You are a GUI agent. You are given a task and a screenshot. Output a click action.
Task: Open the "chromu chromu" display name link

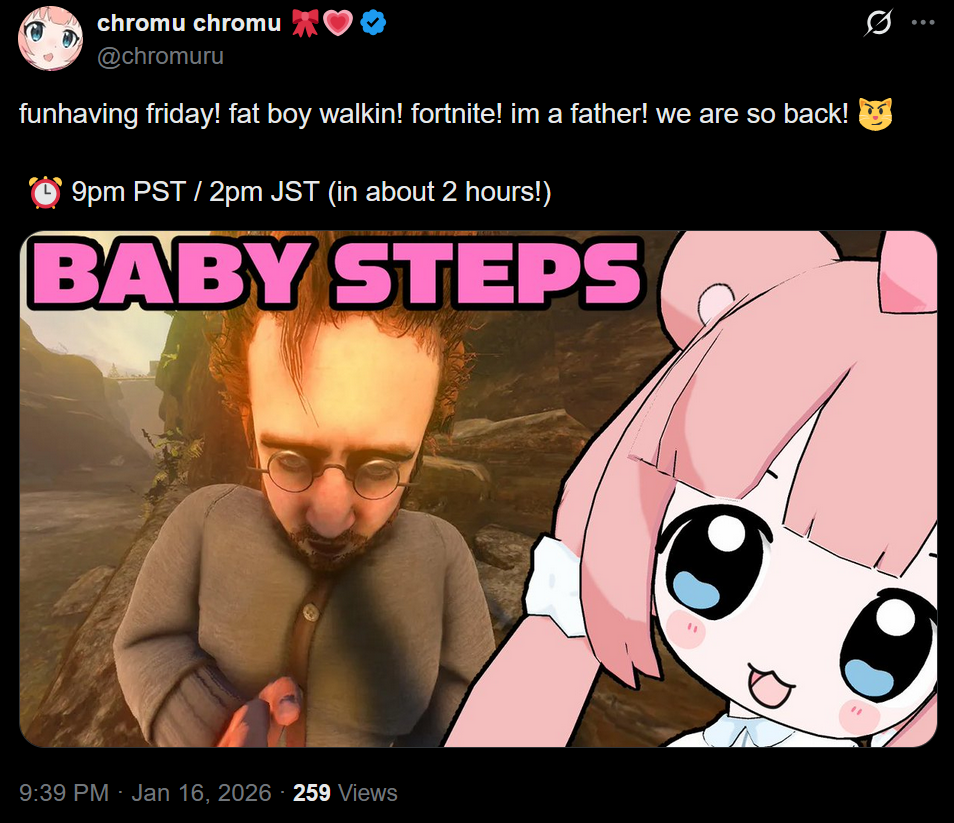click(189, 23)
